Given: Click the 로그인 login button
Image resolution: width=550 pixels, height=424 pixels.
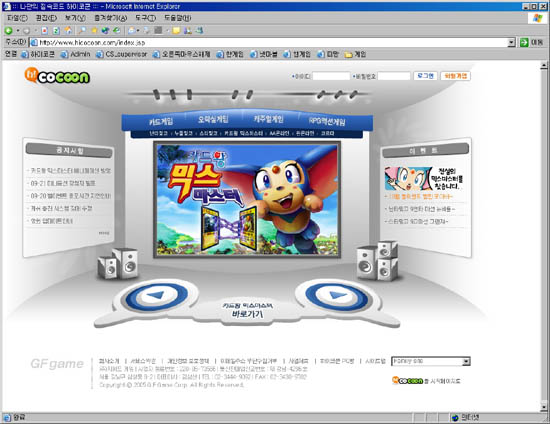Looking at the screenshot, I should 425,76.
